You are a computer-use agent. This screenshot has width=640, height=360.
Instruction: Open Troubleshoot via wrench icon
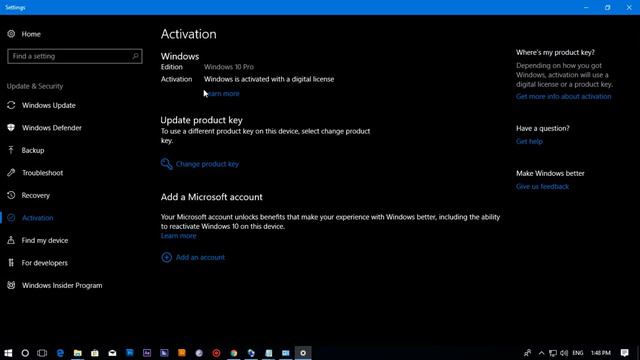coord(11,173)
